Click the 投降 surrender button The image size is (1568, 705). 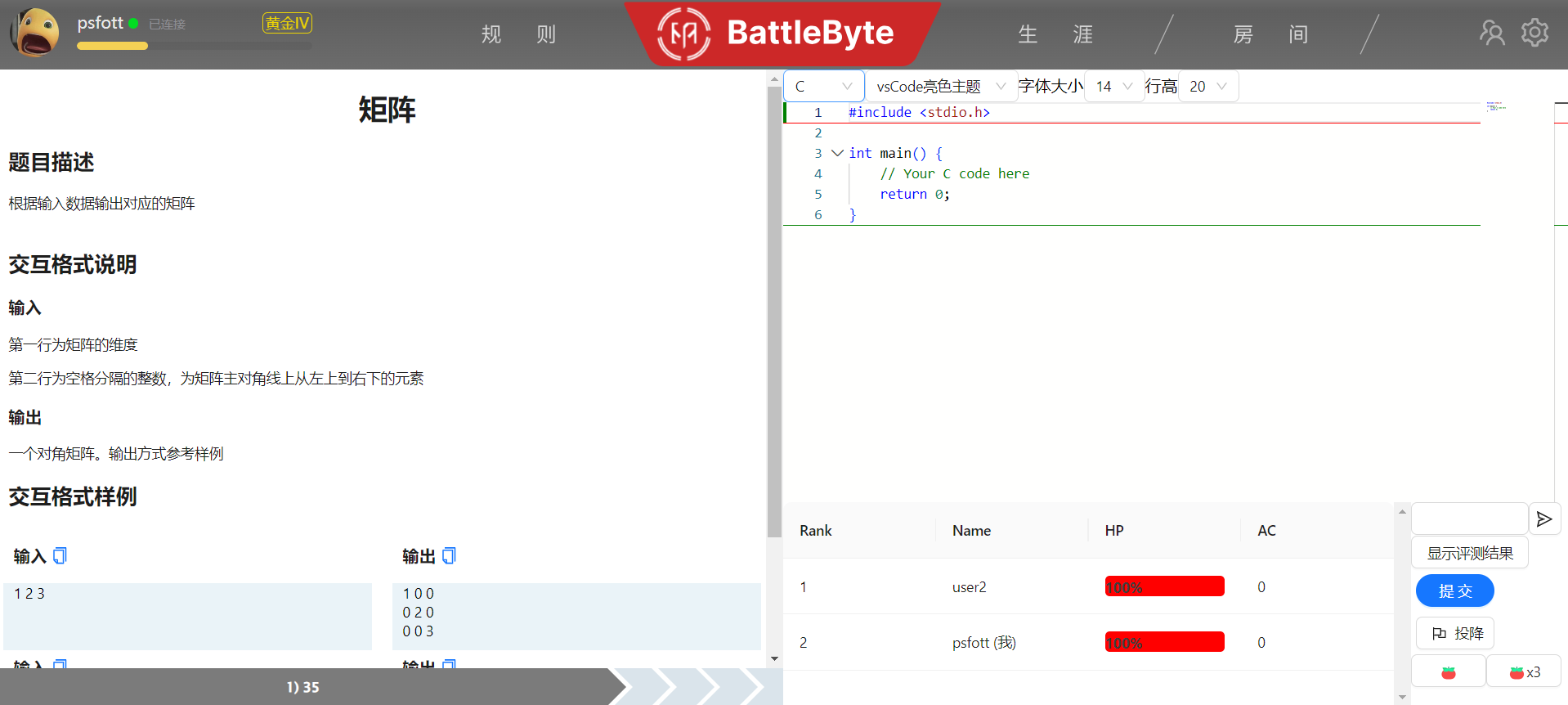pos(1454,633)
